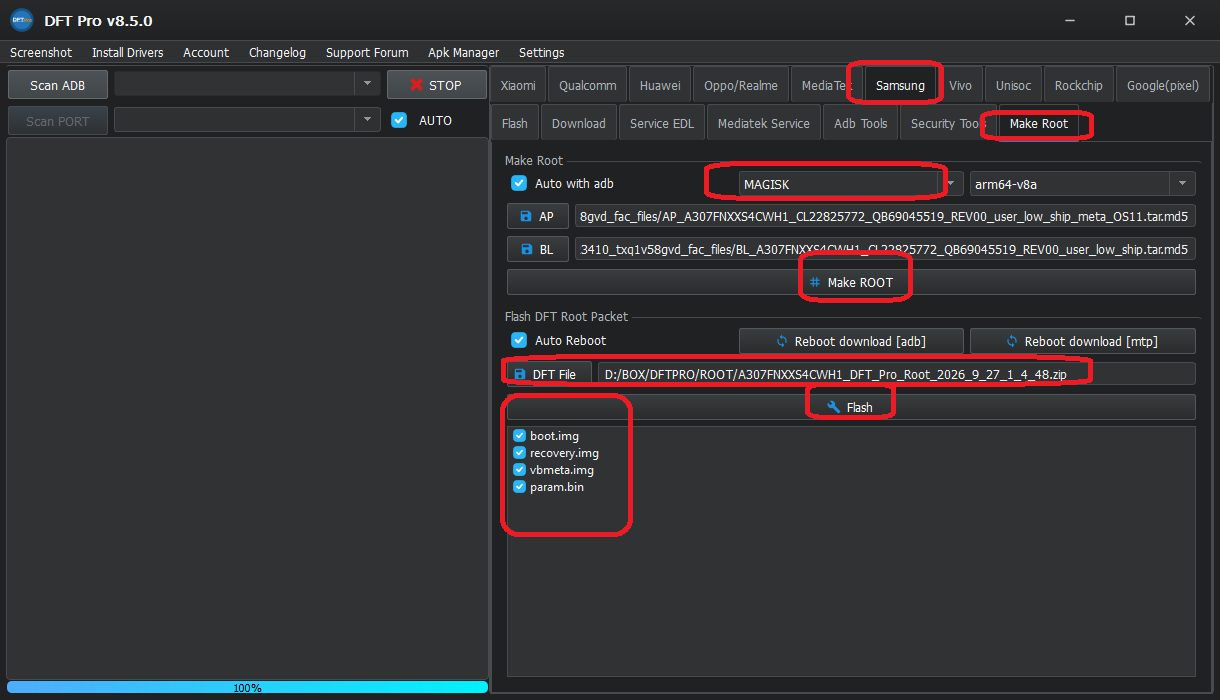The width and height of the screenshot is (1220, 700).
Task: Open the Changelog menu
Action: tap(277, 52)
